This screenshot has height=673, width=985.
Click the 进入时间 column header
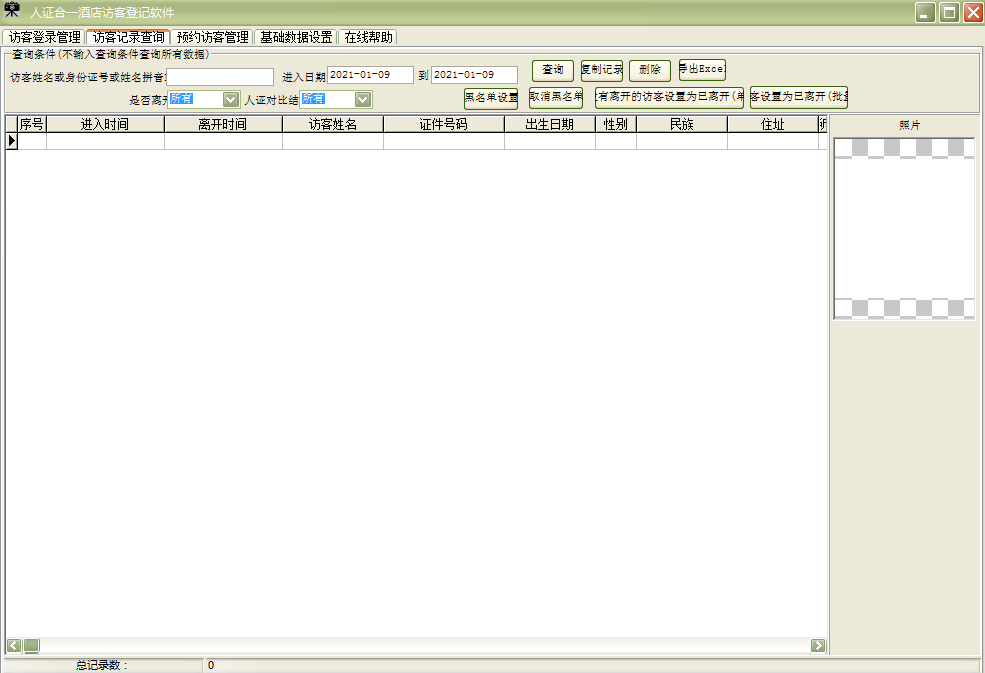[x=105, y=124]
